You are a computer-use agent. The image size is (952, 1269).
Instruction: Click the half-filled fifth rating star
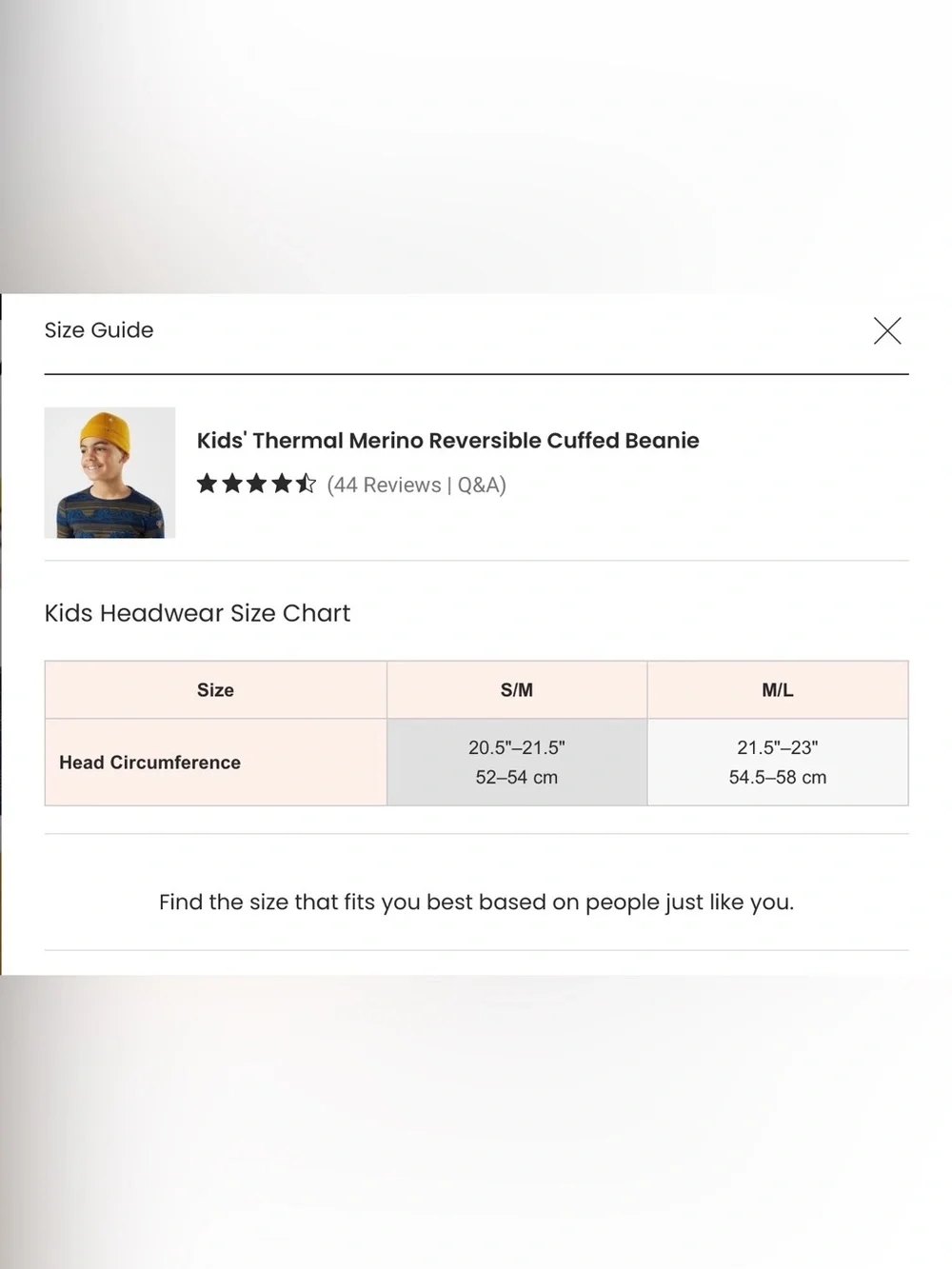click(306, 484)
